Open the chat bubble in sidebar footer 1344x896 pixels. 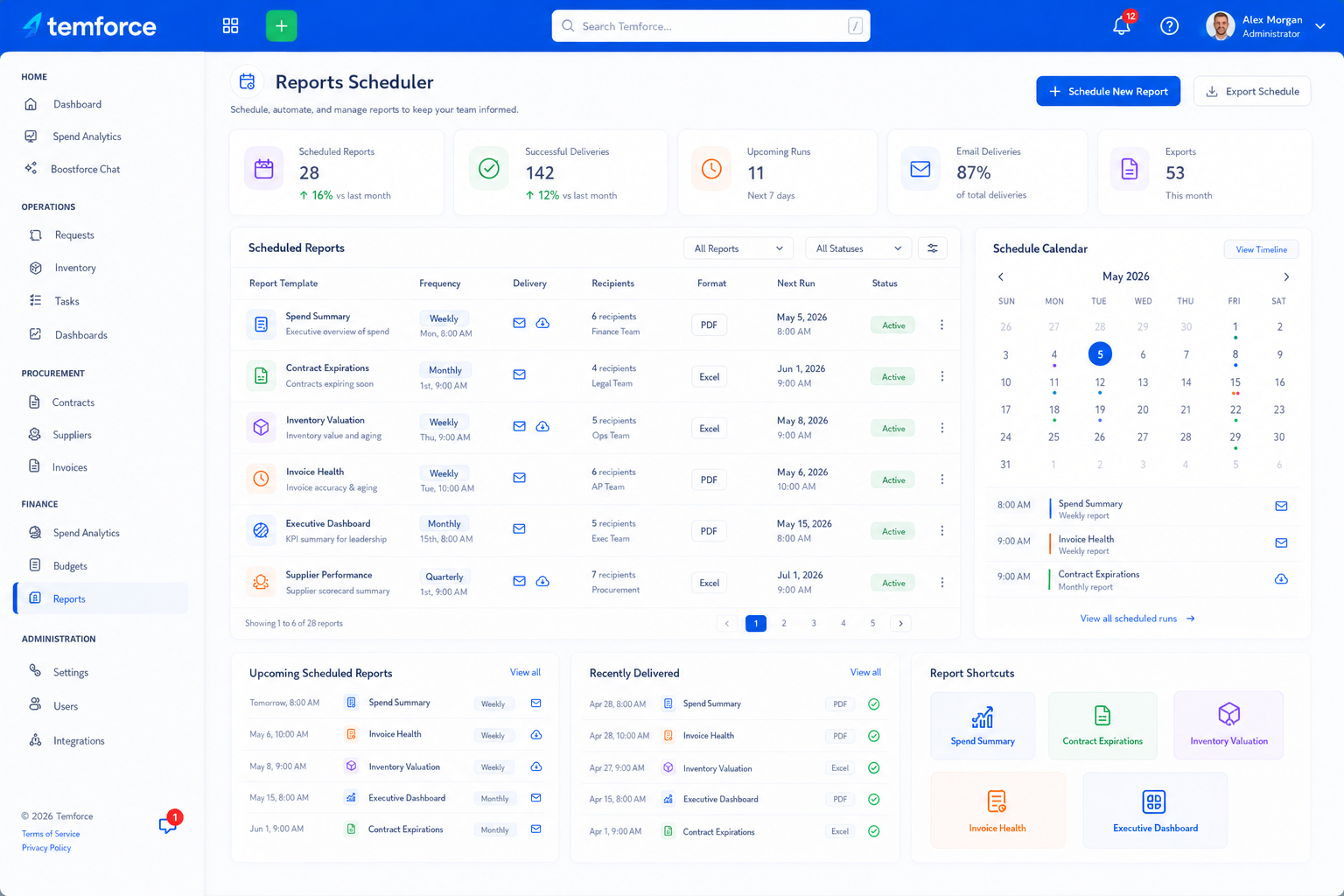tap(168, 824)
